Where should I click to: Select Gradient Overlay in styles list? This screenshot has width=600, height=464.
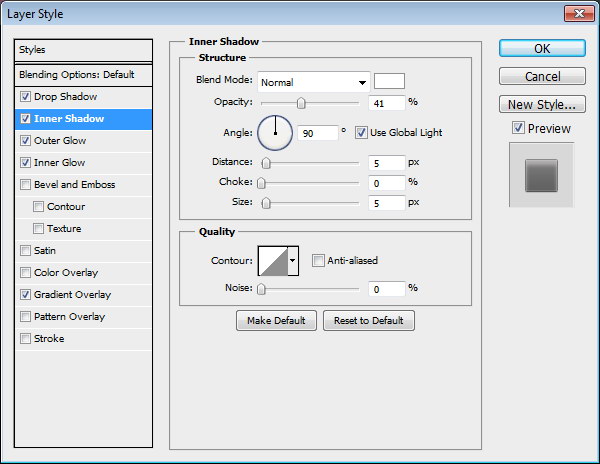point(72,295)
